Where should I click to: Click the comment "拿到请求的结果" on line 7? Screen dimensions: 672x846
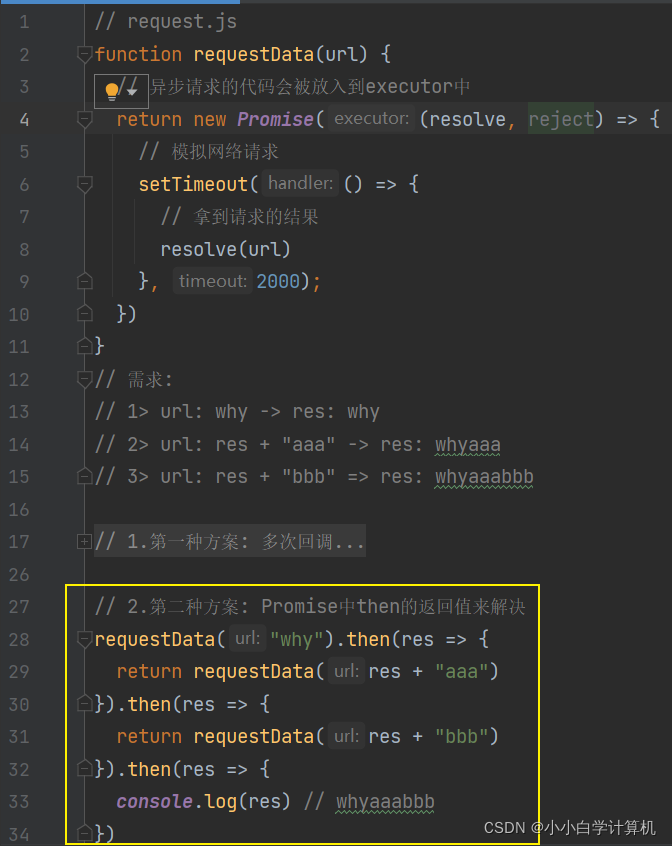[x=256, y=217]
